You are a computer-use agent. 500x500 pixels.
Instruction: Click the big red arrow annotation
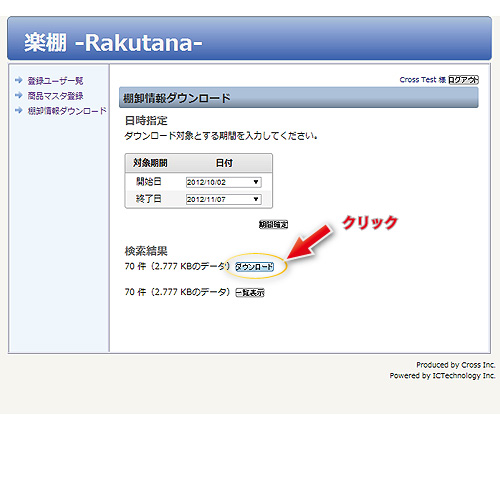point(309,242)
